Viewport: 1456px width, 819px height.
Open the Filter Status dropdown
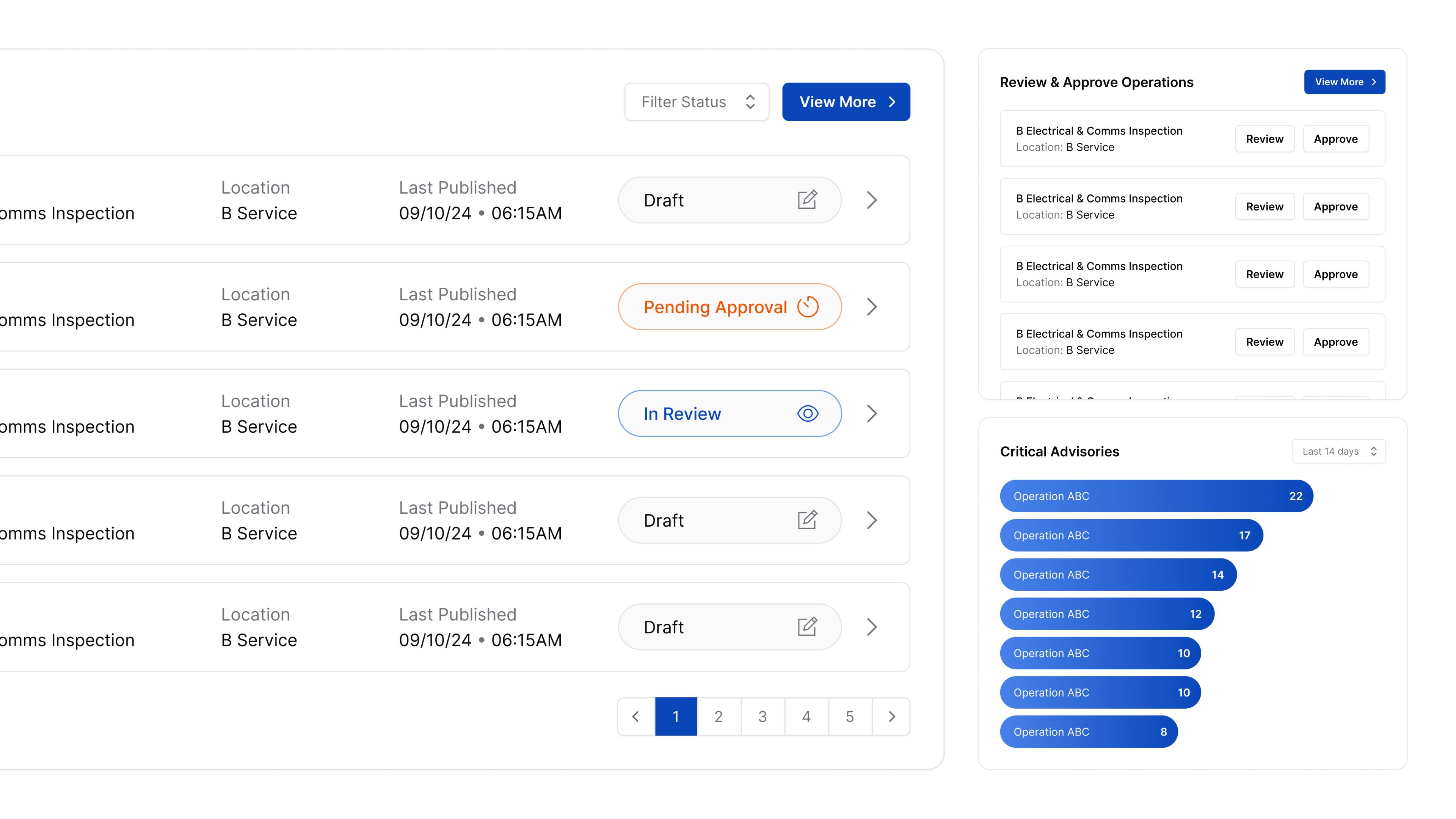point(697,102)
